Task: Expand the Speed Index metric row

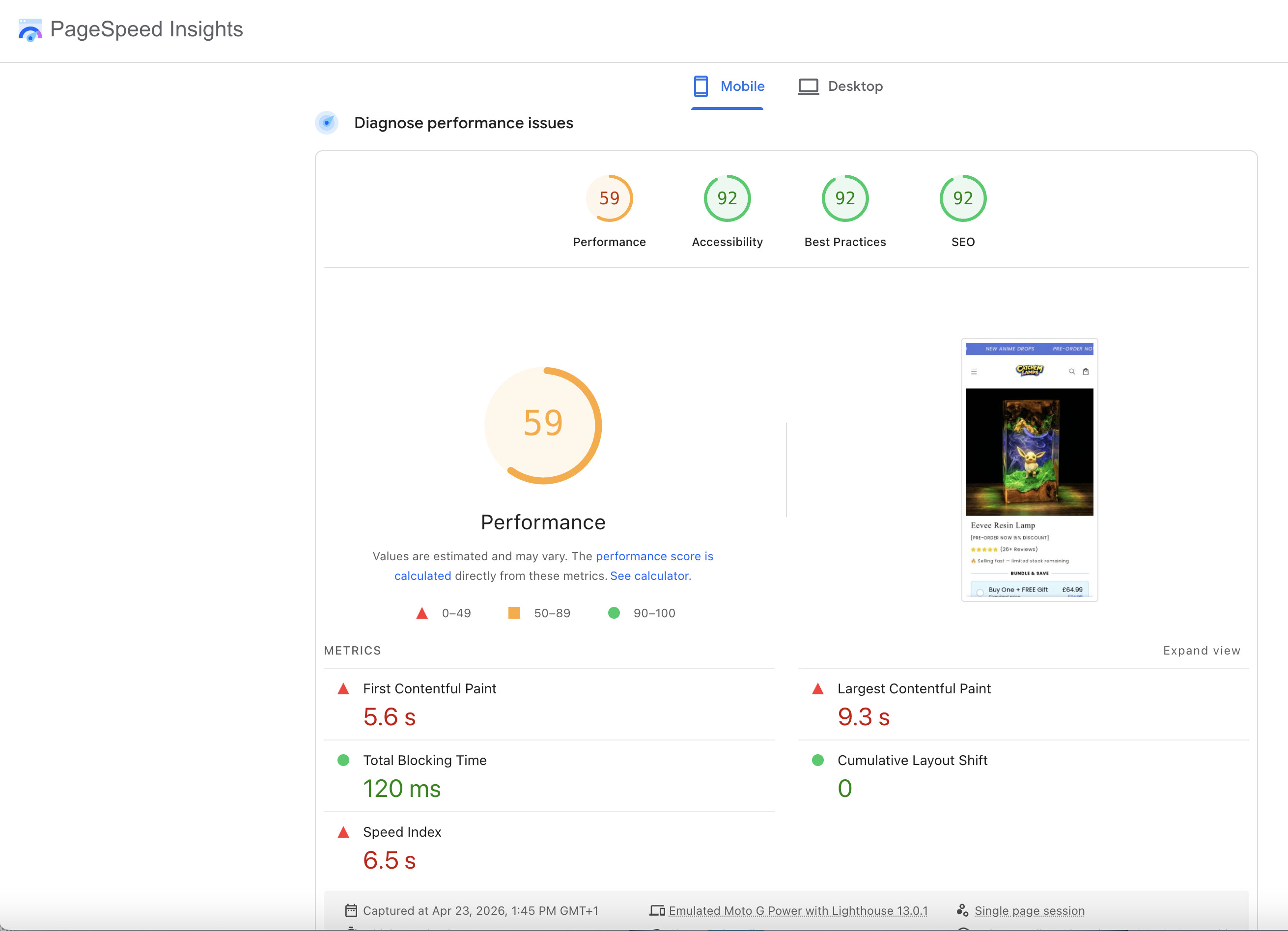Action: tap(401, 832)
